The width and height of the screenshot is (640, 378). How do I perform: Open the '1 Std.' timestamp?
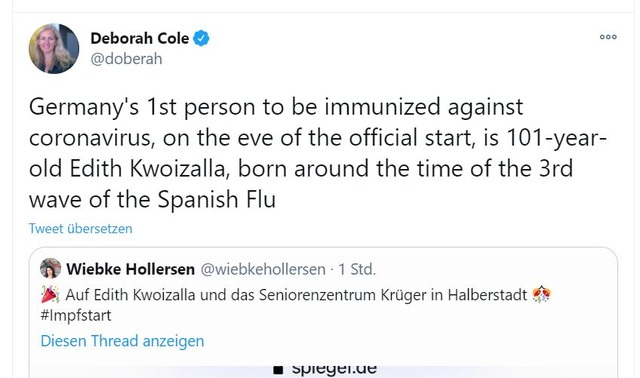click(x=357, y=269)
